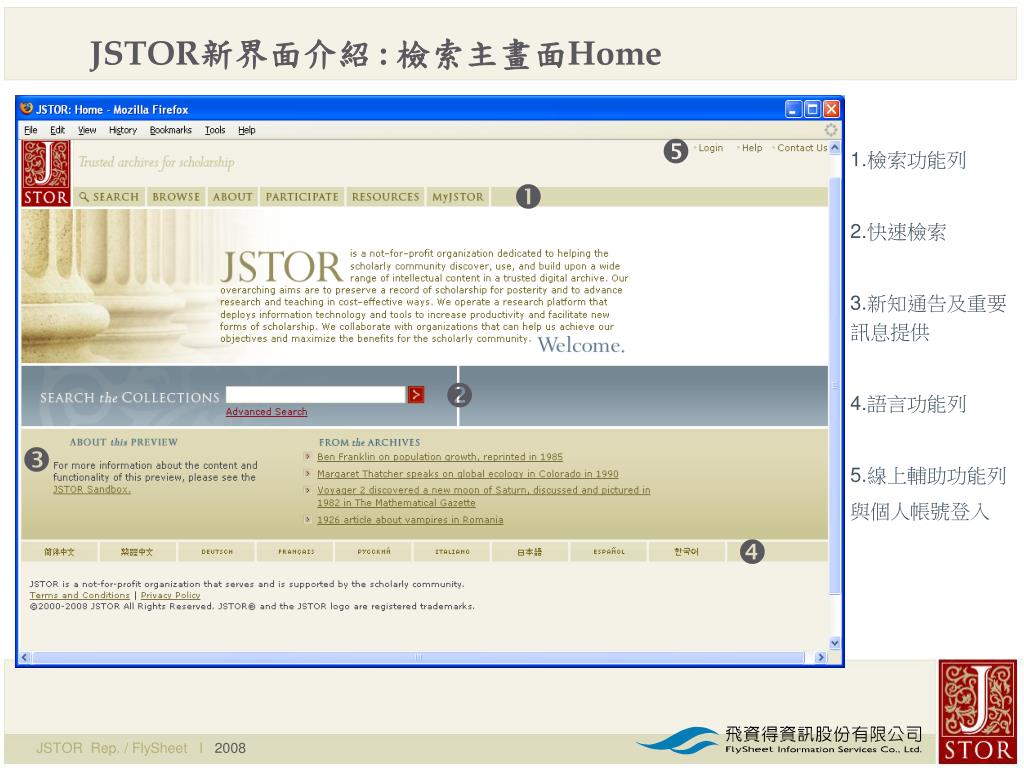Image resolution: width=1024 pixels, height=768 pixels.
Task: Switch language to Japanese 日本語
Action: pos(530,552)
